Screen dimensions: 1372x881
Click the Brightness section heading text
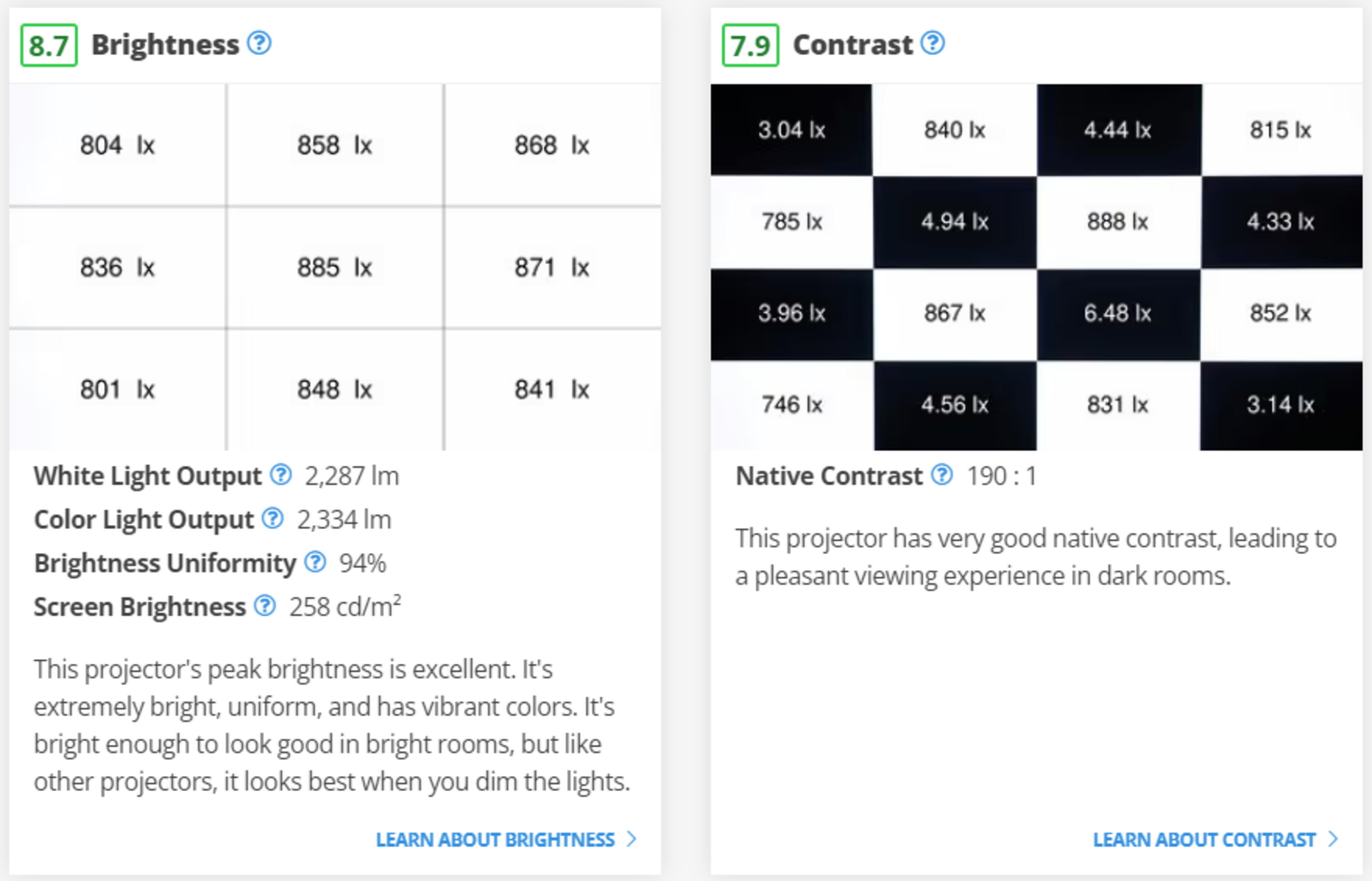(165, 45)
